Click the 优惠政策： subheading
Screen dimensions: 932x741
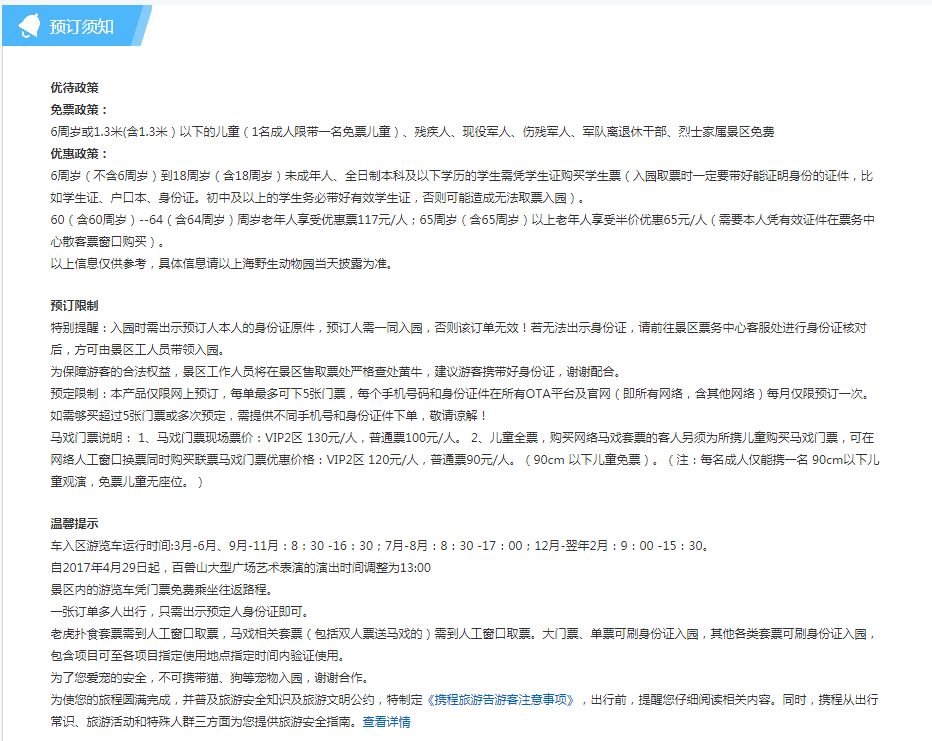(80, 153)
